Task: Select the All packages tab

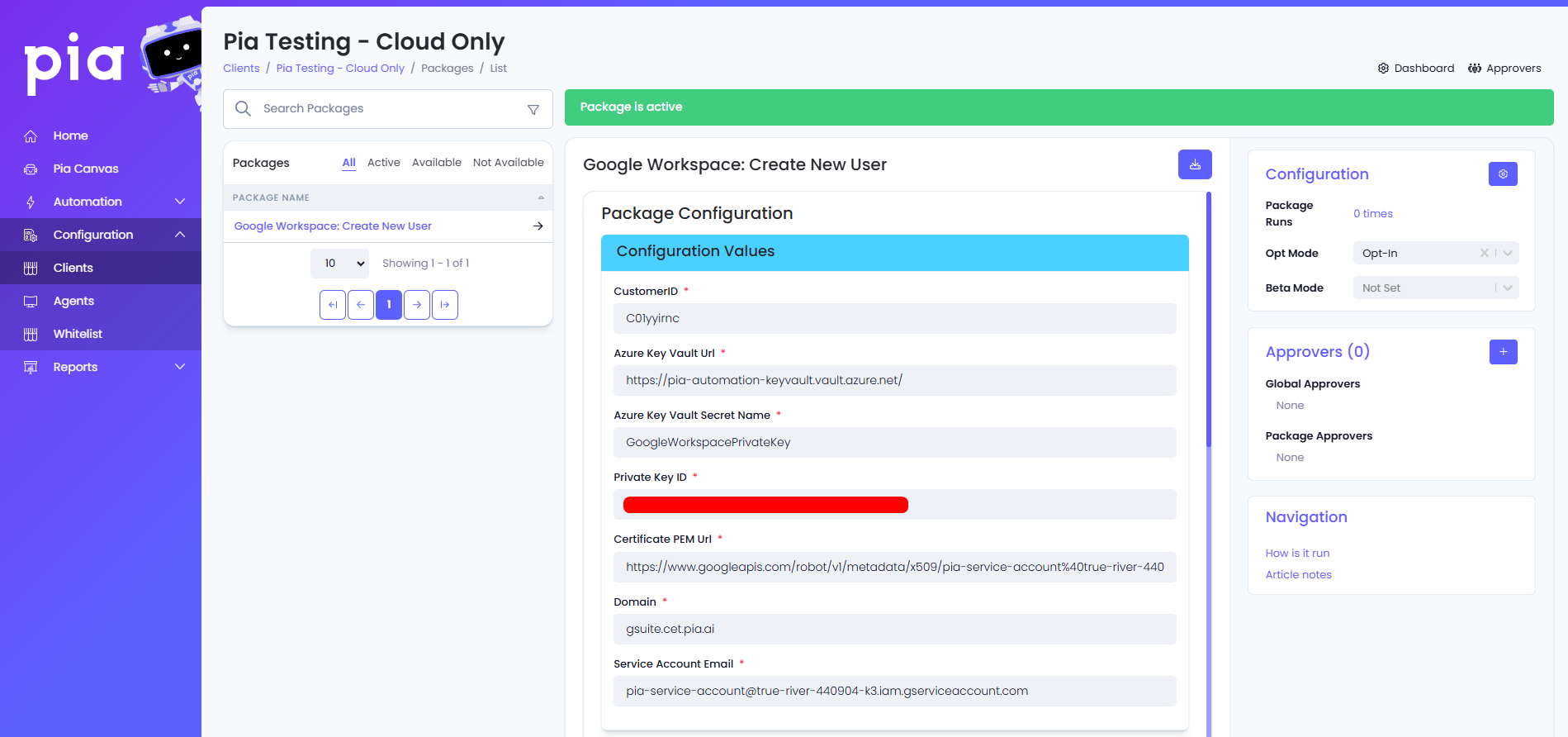Action: (x=349, y=163)
